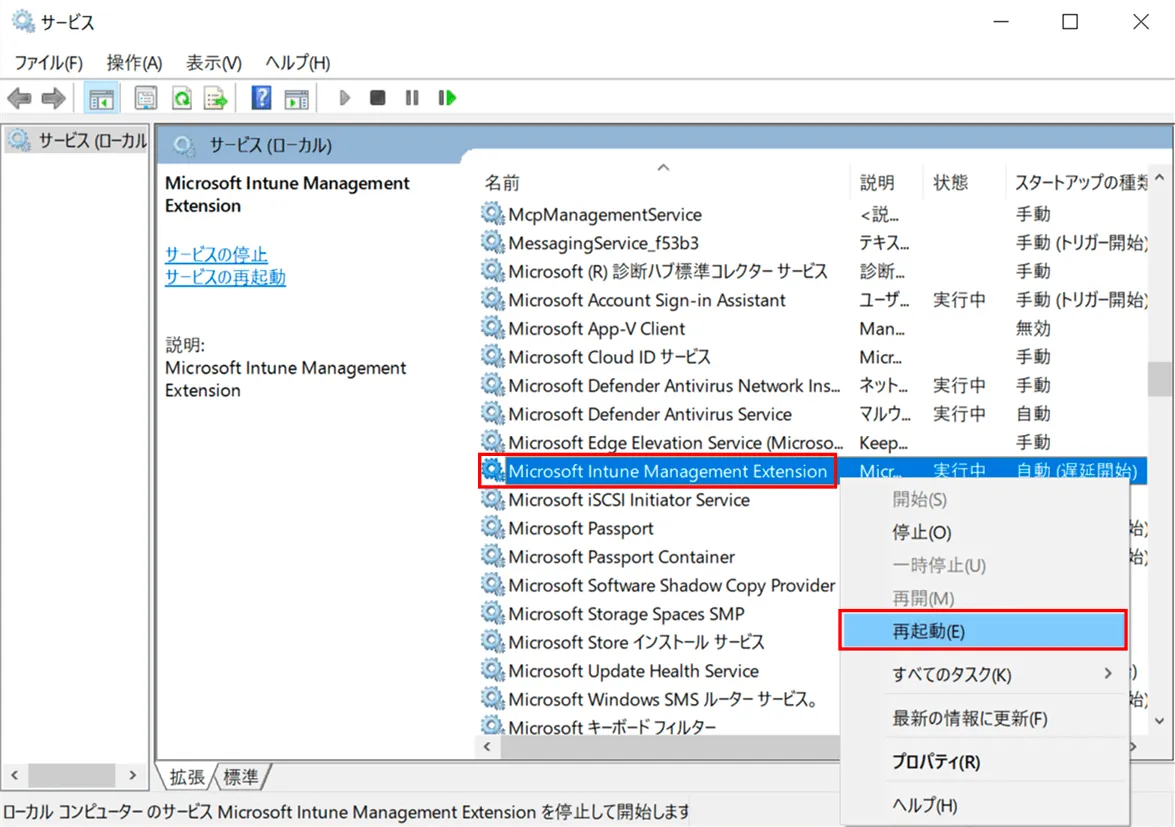Switch to the 拡張 tab
This screenshot has height=827, width=1175.
tap(187, 777)
